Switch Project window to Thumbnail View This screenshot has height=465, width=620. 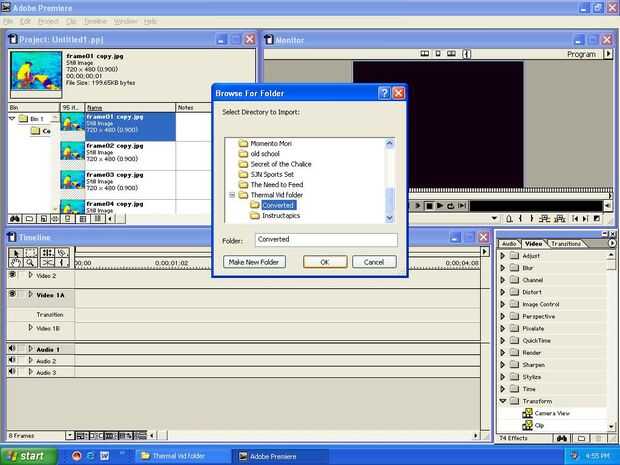(83, 219)
